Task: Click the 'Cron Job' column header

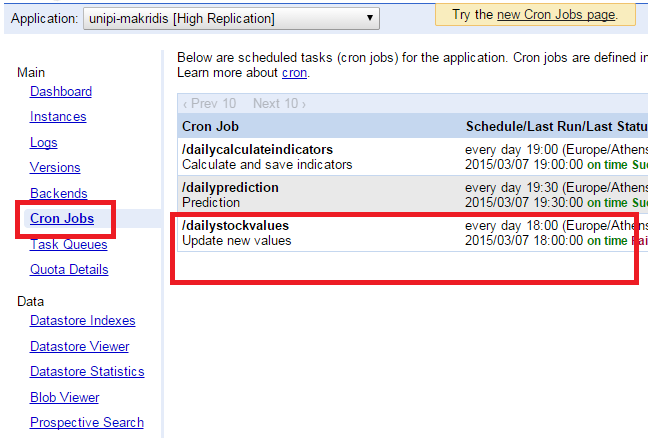Action: tap(210, 126)
